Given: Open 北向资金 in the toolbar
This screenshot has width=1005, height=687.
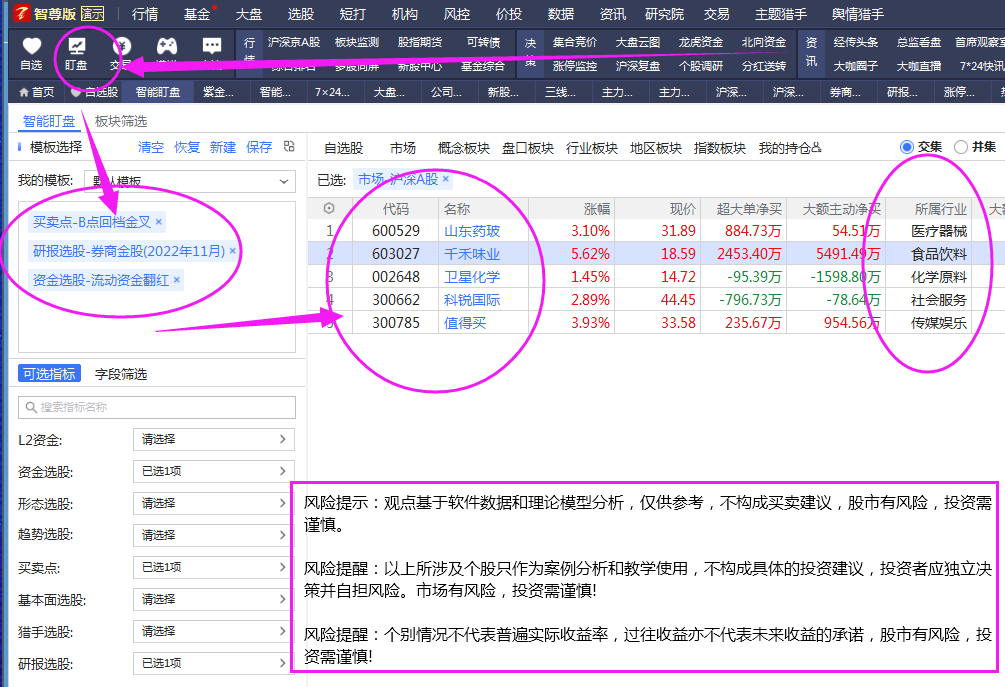Looking at the screenshot, I should (764, 42).
